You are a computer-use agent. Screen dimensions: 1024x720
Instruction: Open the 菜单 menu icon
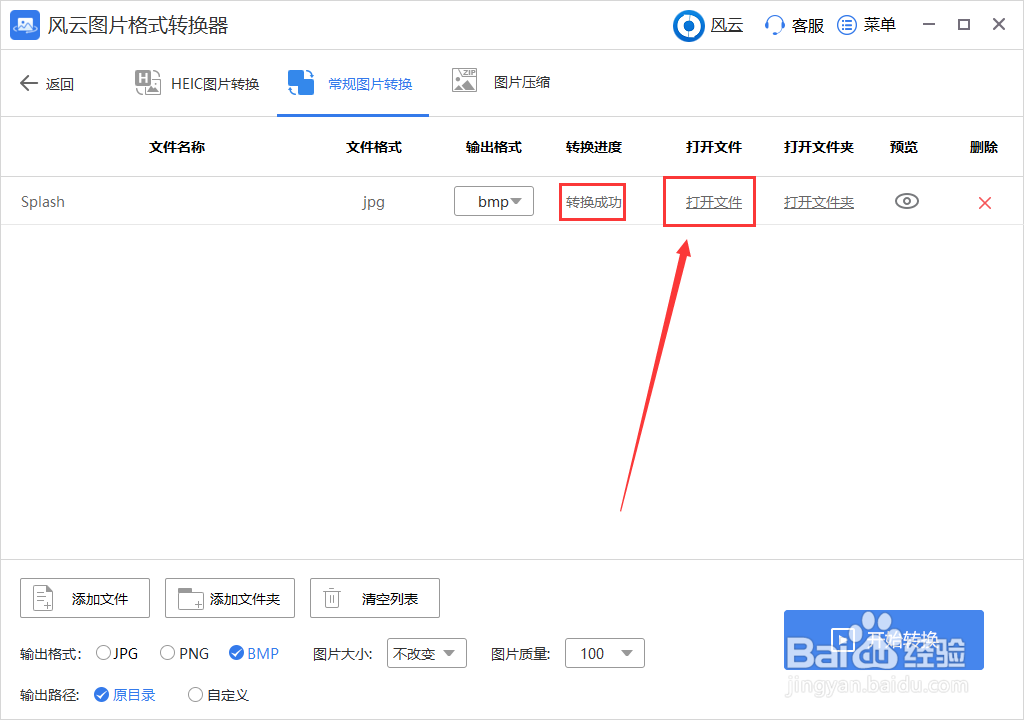[845, 25]
